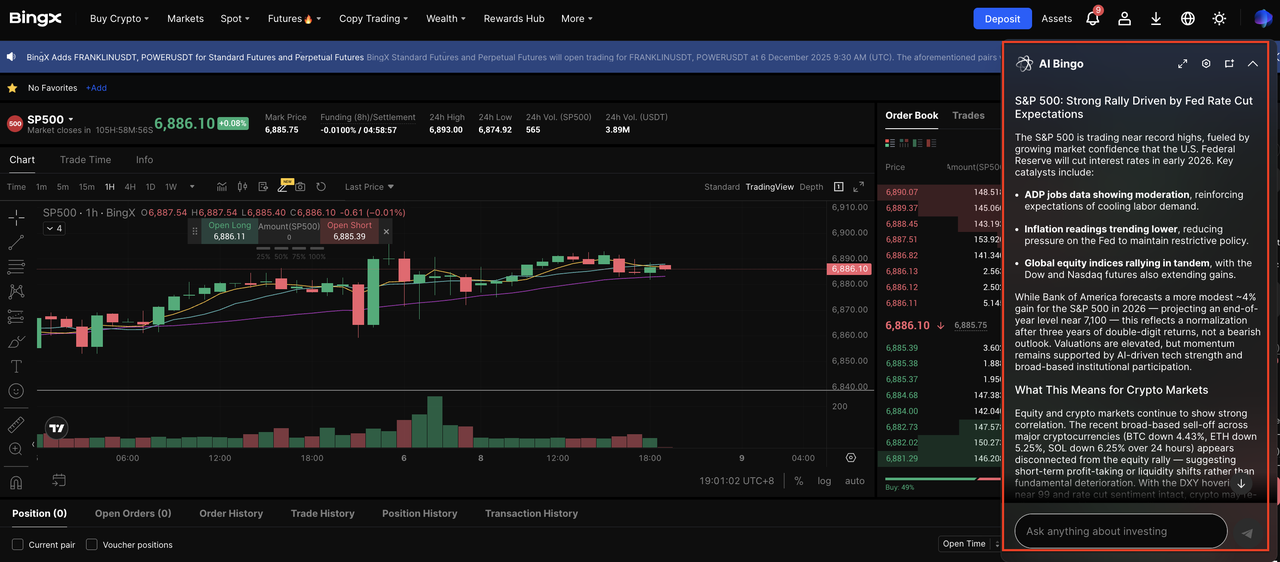Toggle the log scale on chart

(x=824, y=481)
